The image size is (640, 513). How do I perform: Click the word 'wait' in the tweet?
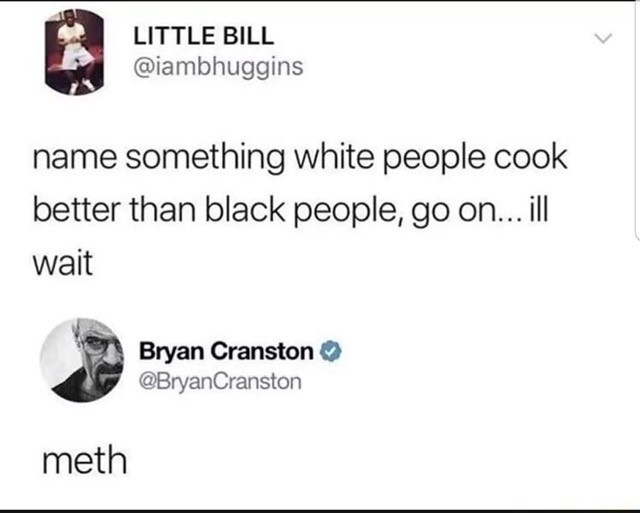tap(63, 263)
